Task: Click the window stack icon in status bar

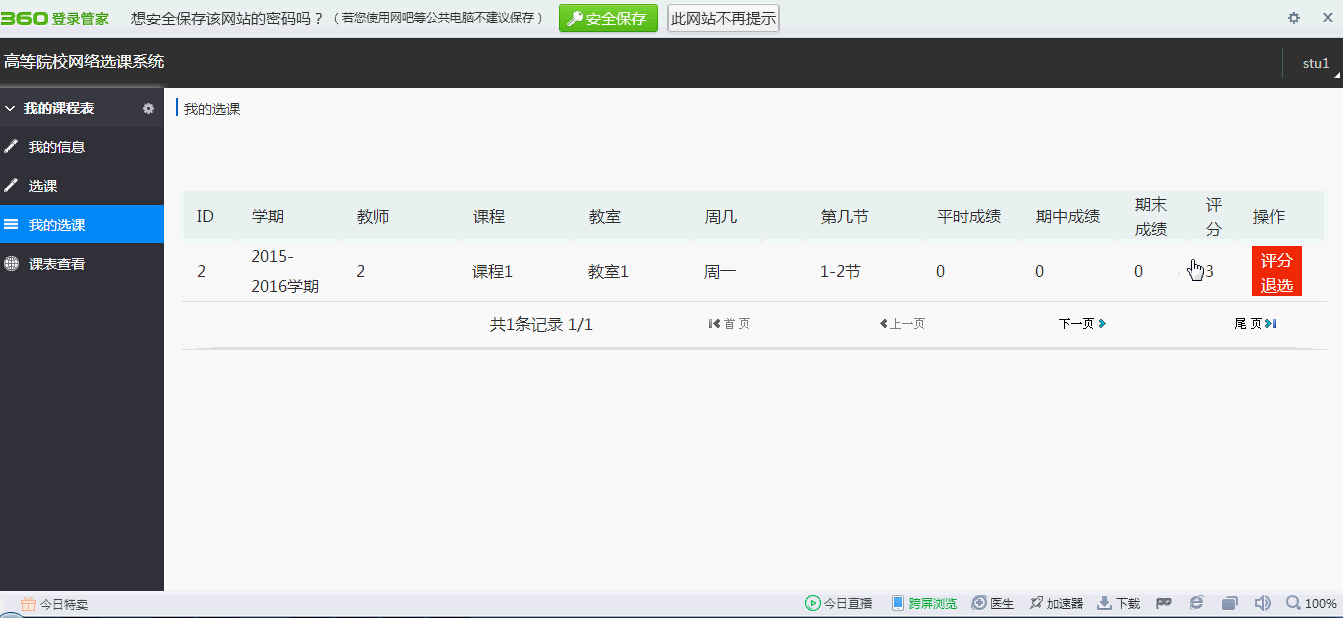Action: click(1230, 603)
